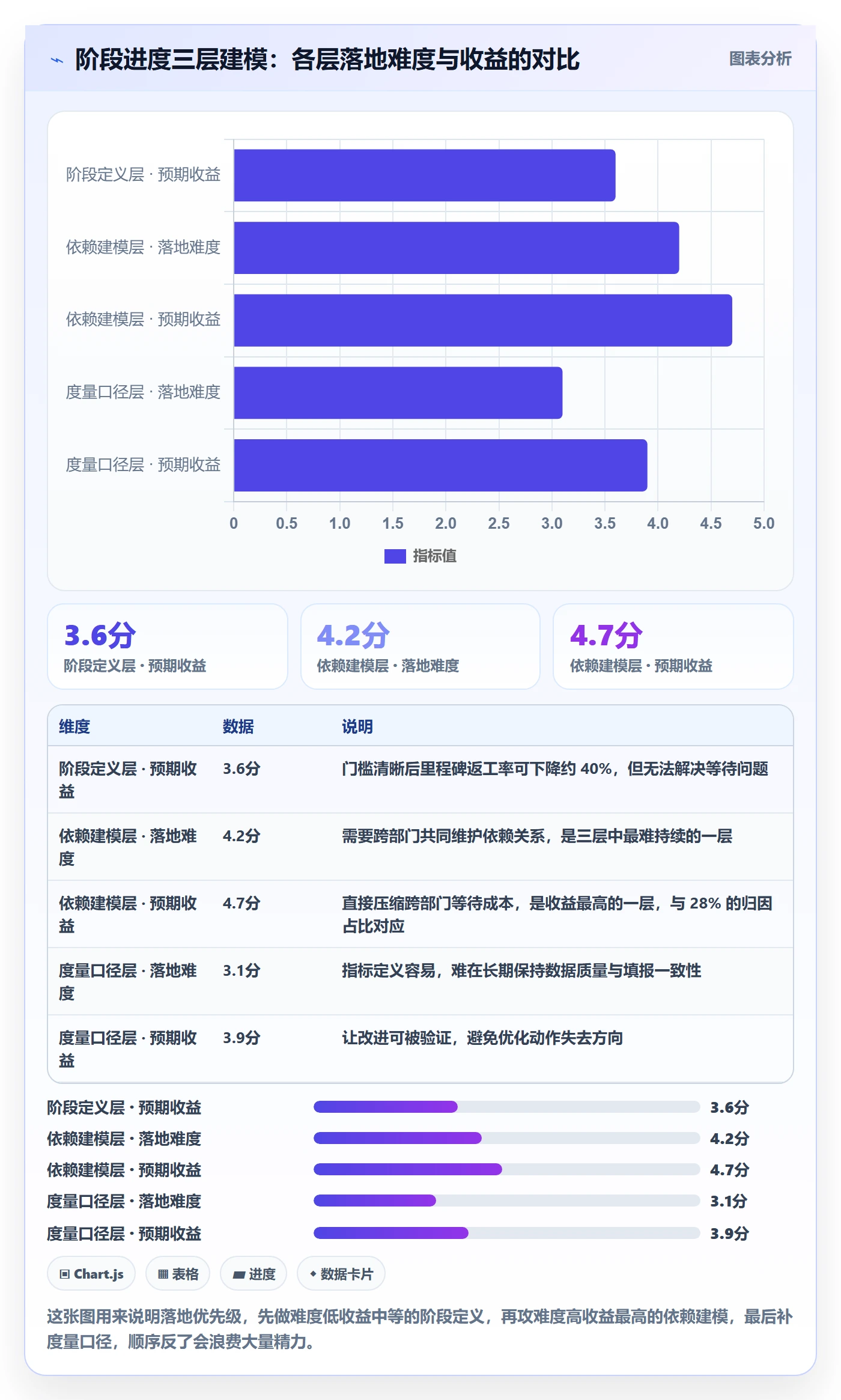The height and width of the screenshot is (1400, 841).
Task: Click the 度量口径层 · 预期收益 progress bar
Action: (507, 1233)
